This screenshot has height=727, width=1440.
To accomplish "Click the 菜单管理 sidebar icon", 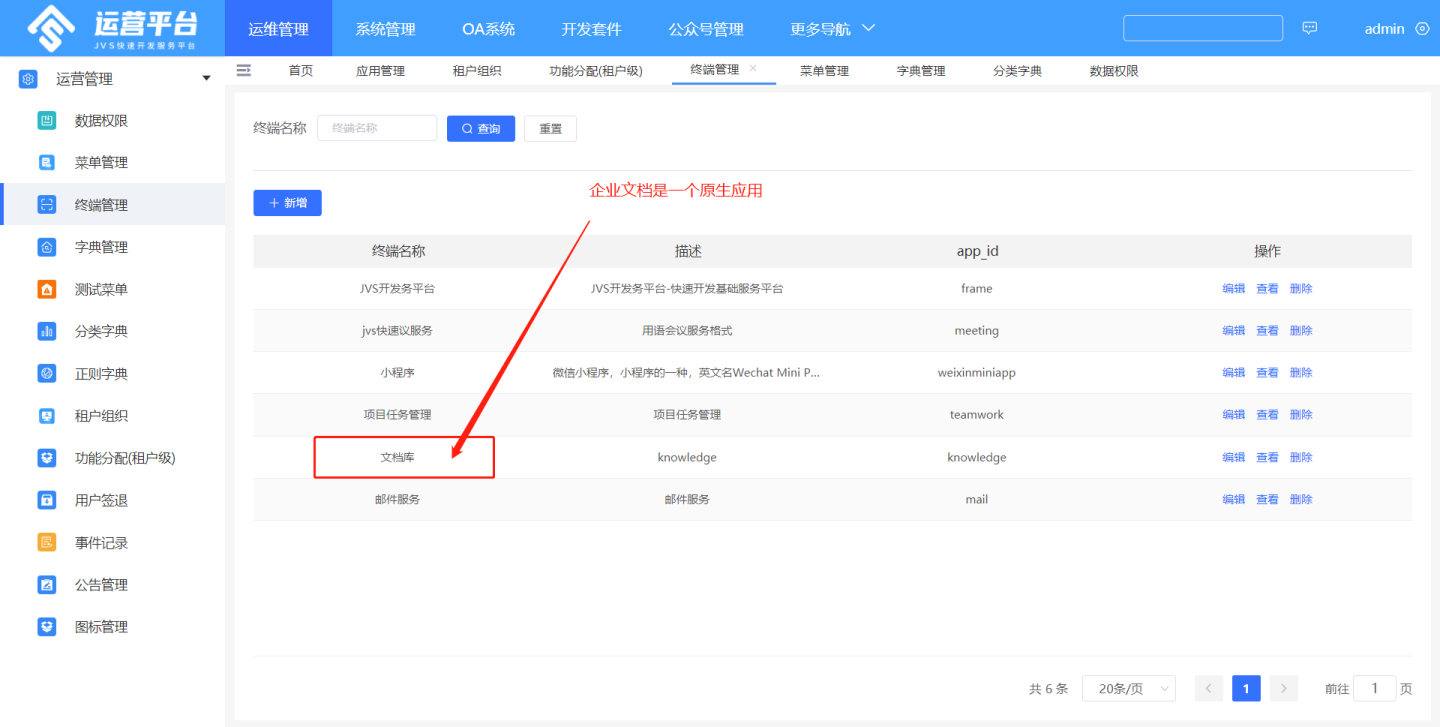I will pyautogui.click(x=47, y=163).
